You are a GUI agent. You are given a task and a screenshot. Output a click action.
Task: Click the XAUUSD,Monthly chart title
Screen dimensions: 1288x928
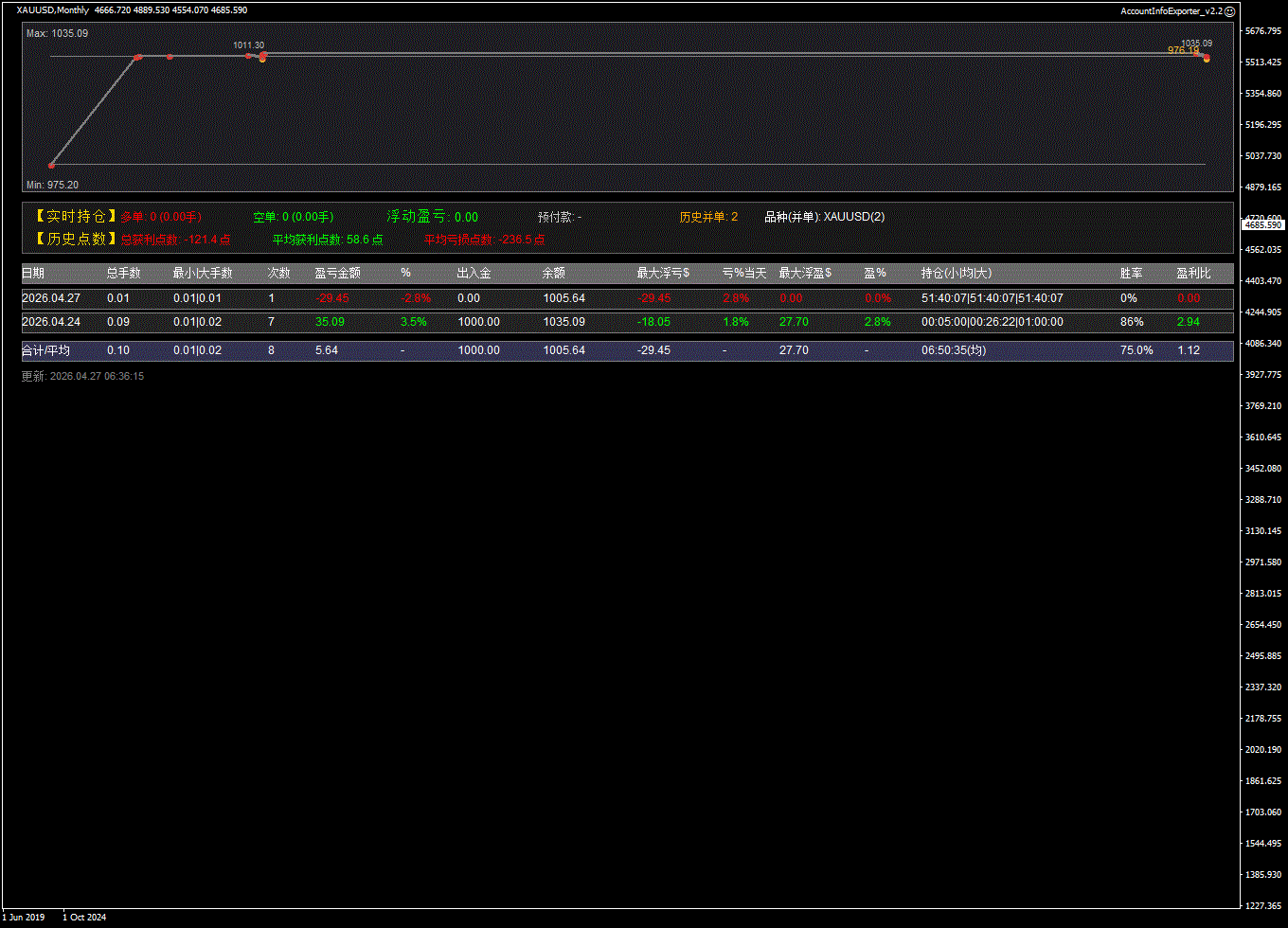tap(53, 10)
